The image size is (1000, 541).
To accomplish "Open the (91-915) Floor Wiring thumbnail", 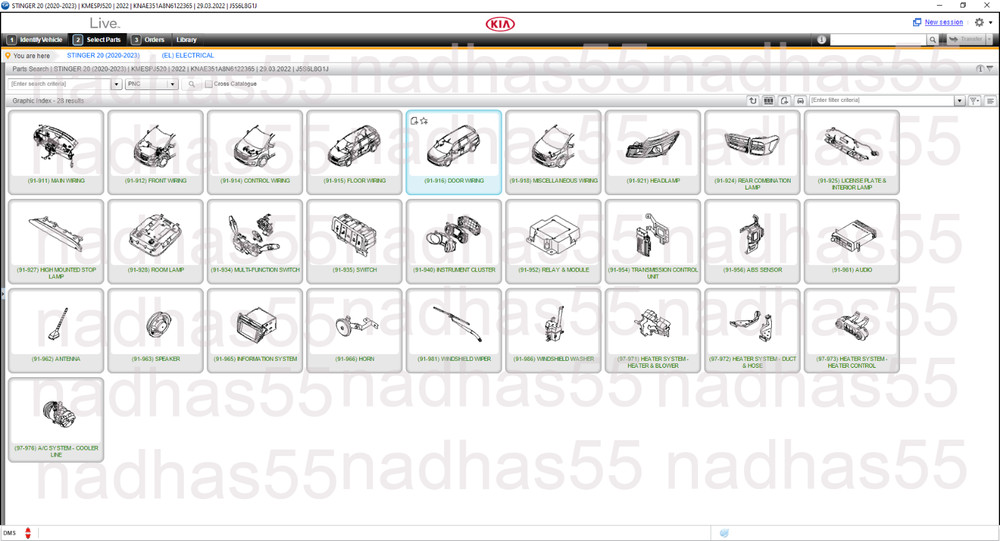I will pyautogui.click(x=355, y=152).
